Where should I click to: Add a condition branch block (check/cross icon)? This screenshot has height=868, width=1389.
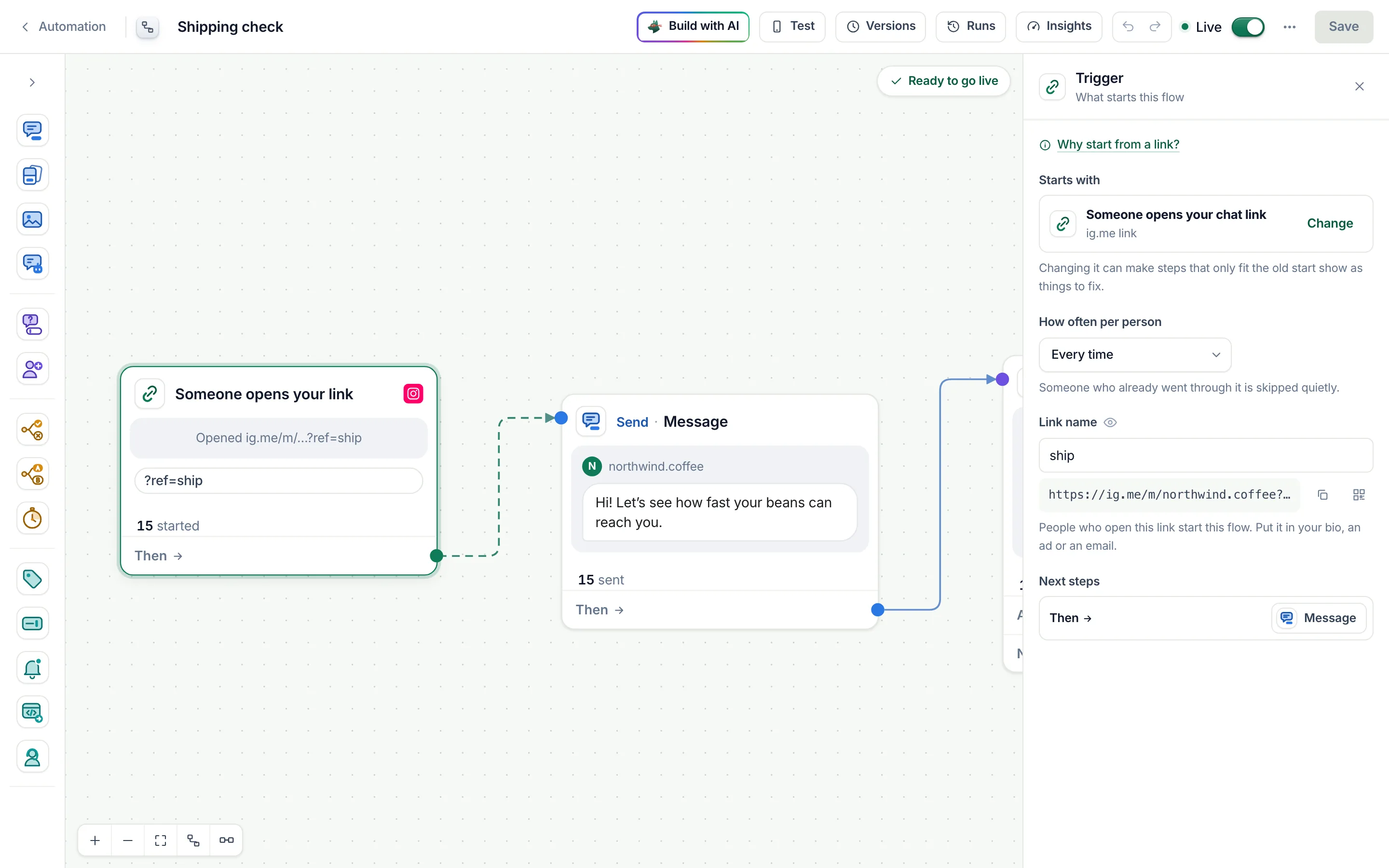32,429
